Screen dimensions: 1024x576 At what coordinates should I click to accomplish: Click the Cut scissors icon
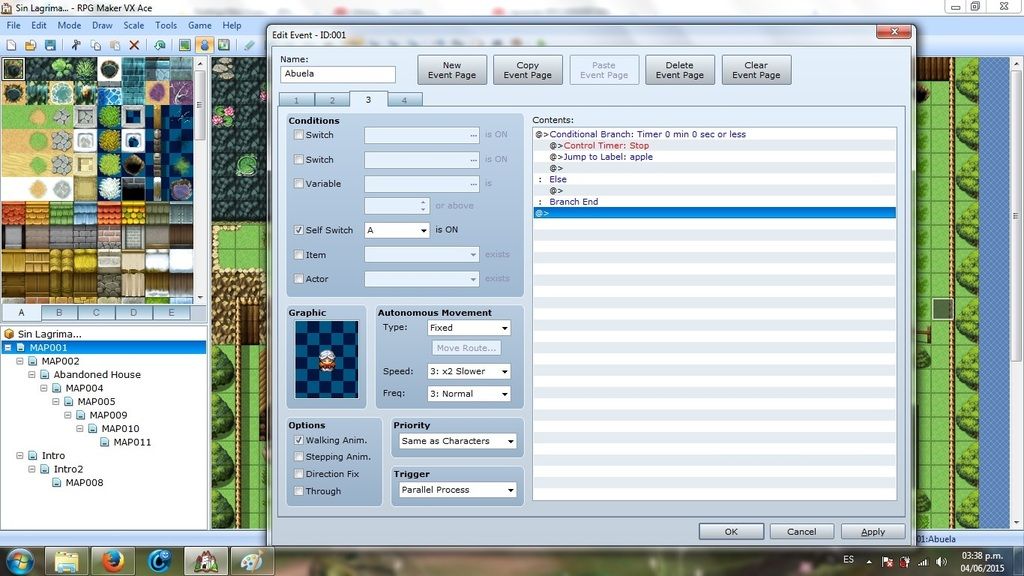coord(75,45)
